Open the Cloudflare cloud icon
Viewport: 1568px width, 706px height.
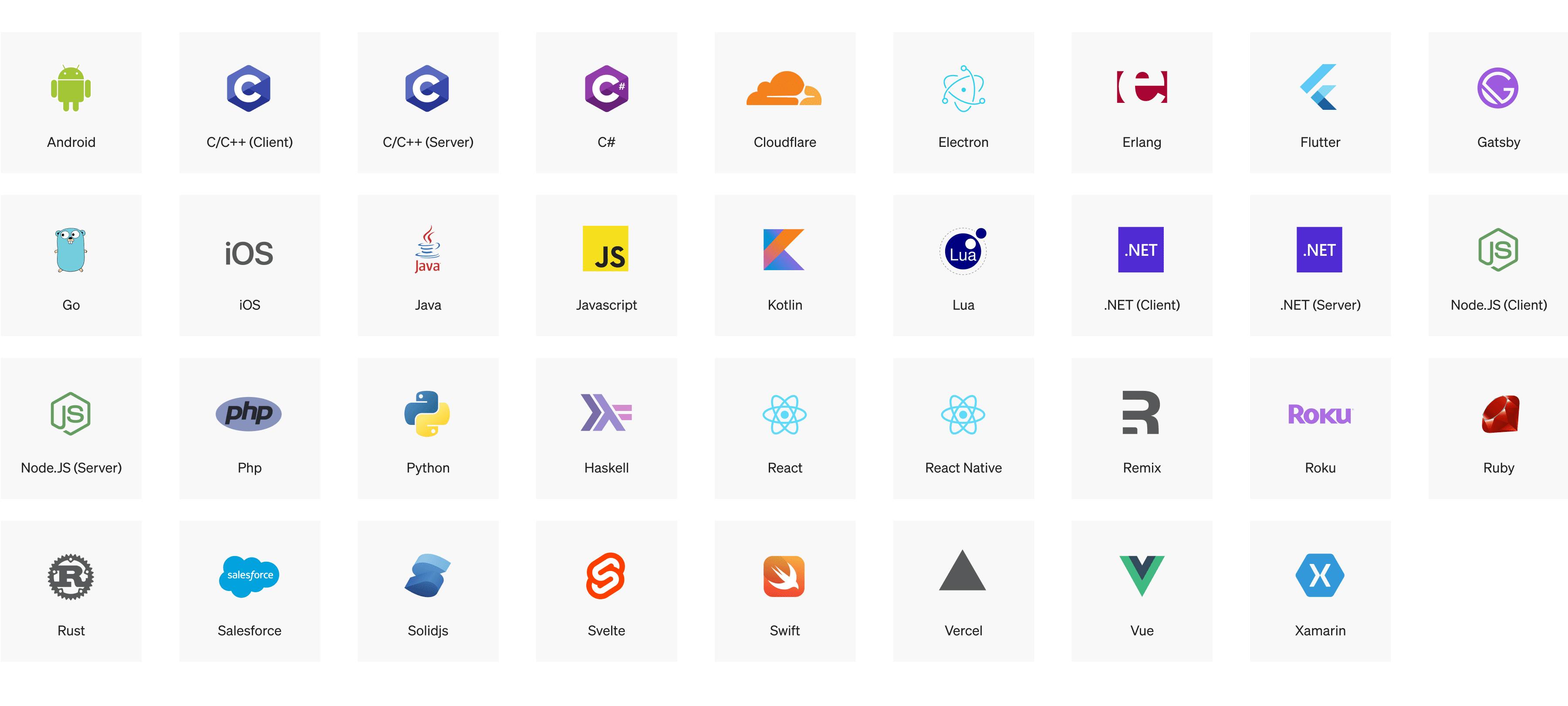[x=784, y=88]
